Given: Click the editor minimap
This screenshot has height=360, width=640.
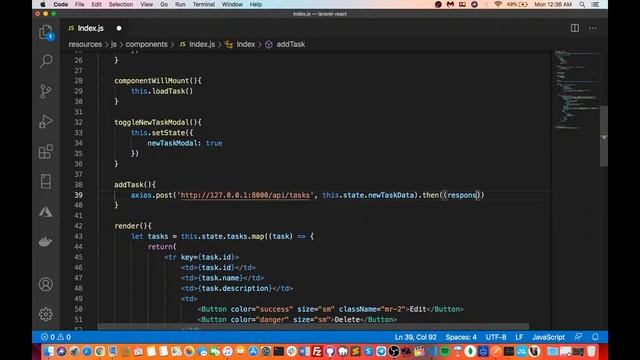Looking at the screenshot, I should point(576,90).
